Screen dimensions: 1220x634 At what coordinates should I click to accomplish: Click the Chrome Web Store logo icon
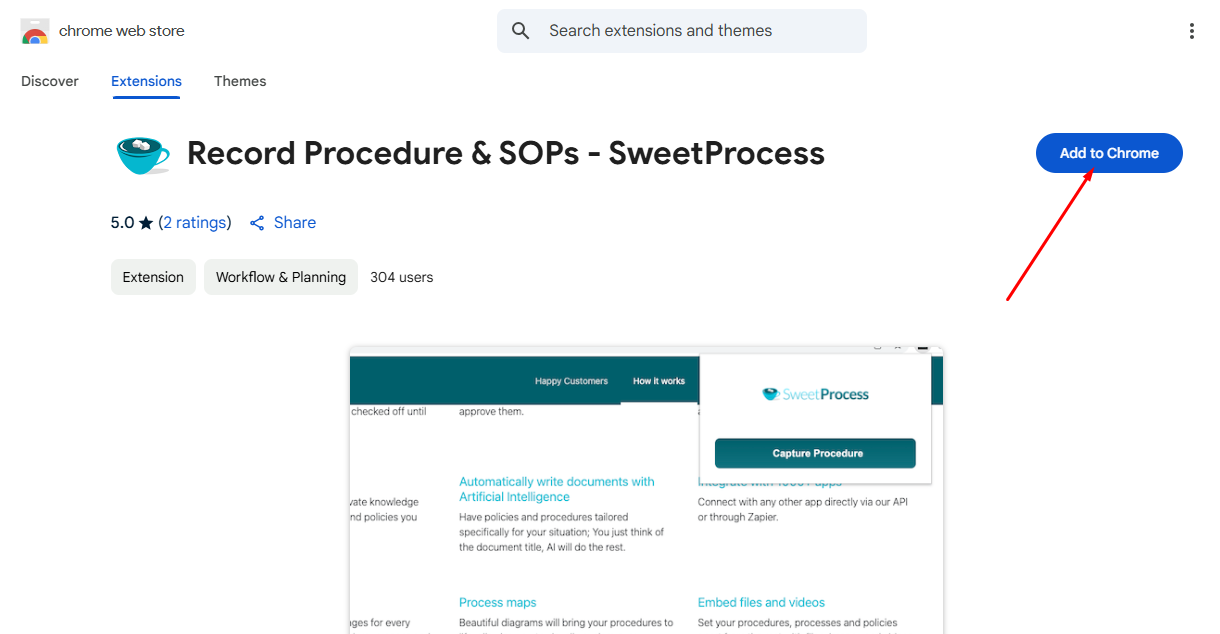click(x=35, y=31)
